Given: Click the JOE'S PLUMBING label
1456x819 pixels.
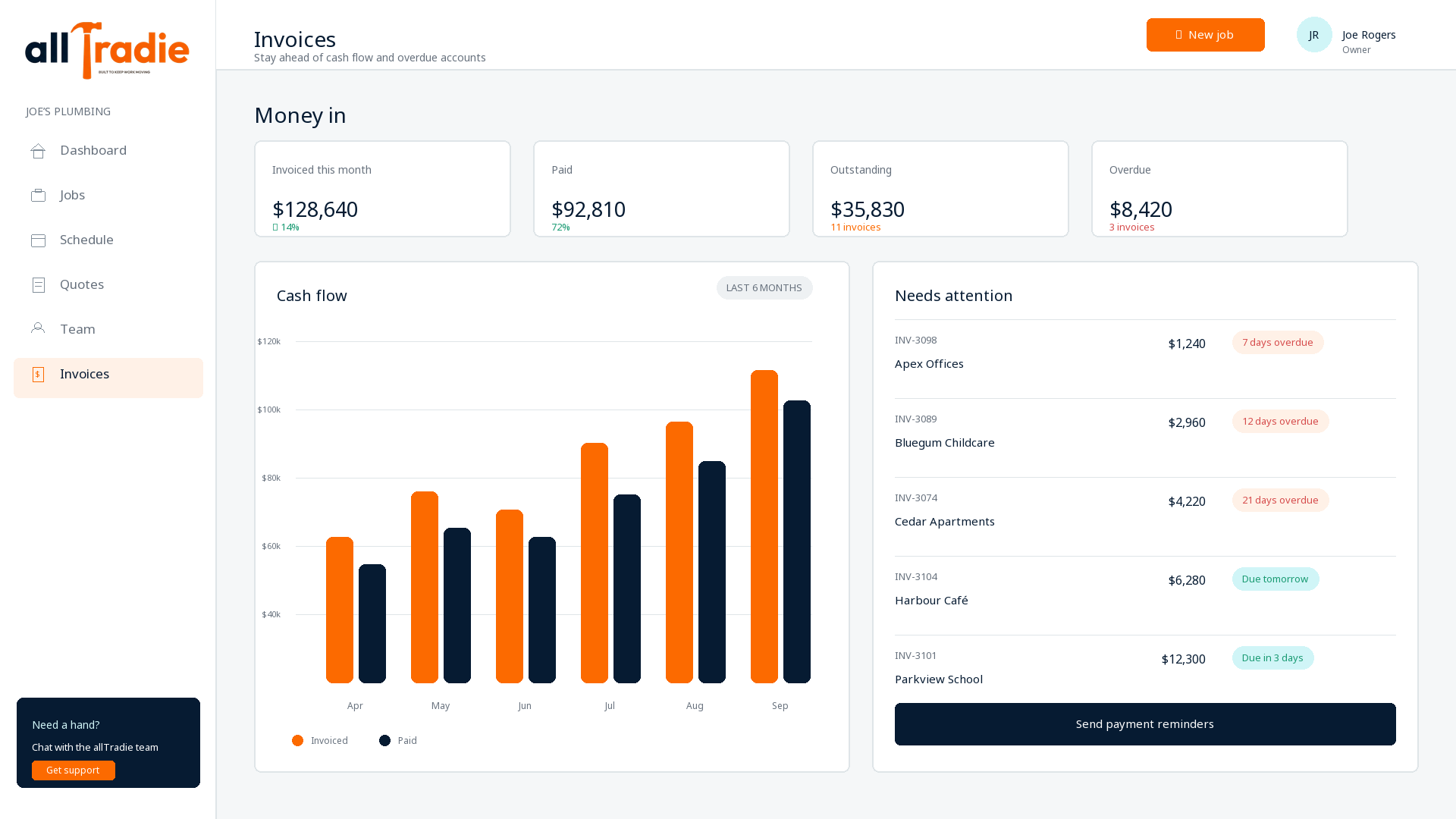Looking at the screenshot, I should (x=68, y=111).
